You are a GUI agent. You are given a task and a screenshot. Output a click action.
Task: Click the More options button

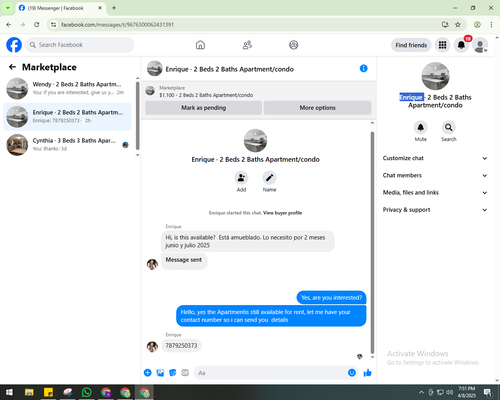(317, 108)
